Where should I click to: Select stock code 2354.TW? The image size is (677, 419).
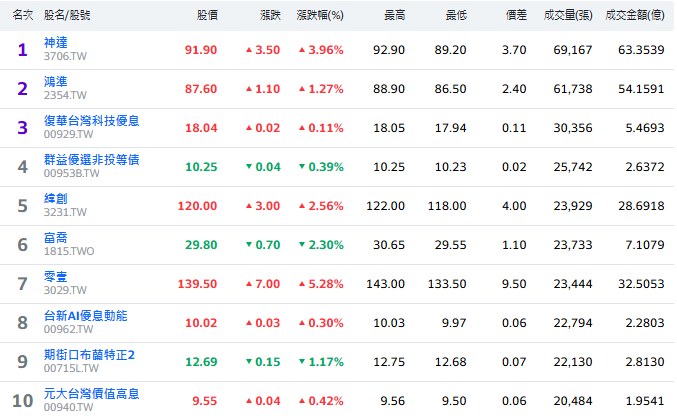[65, 95]
